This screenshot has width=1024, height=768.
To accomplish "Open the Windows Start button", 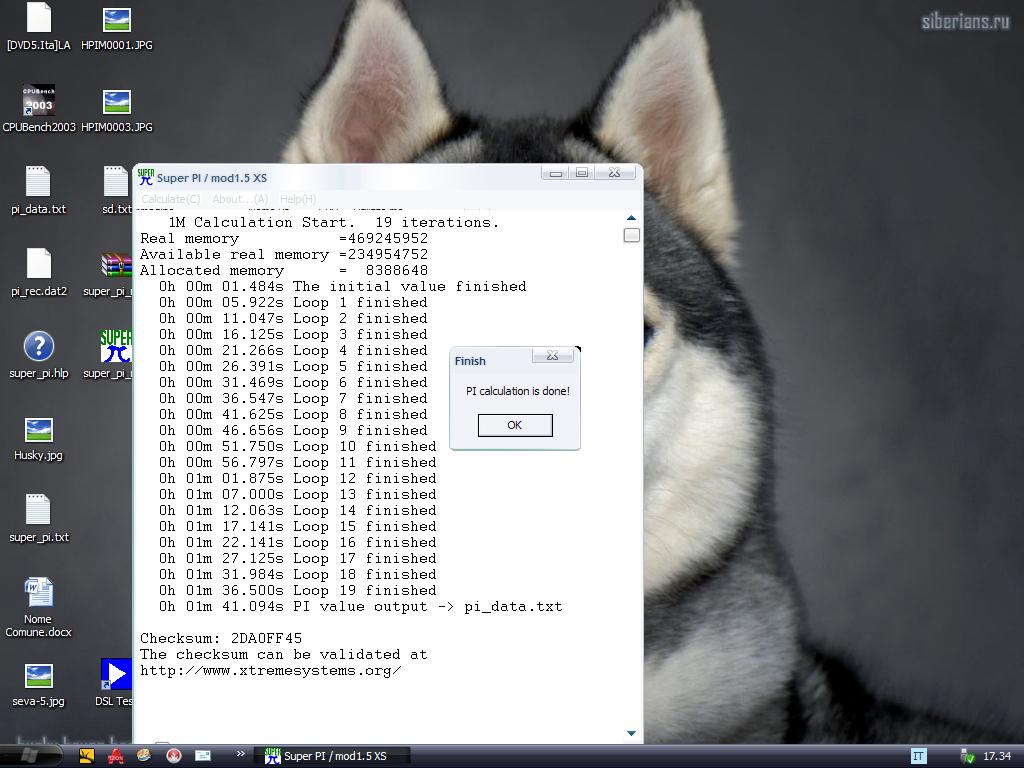I will pyautogui.click(x=30, y=756).
